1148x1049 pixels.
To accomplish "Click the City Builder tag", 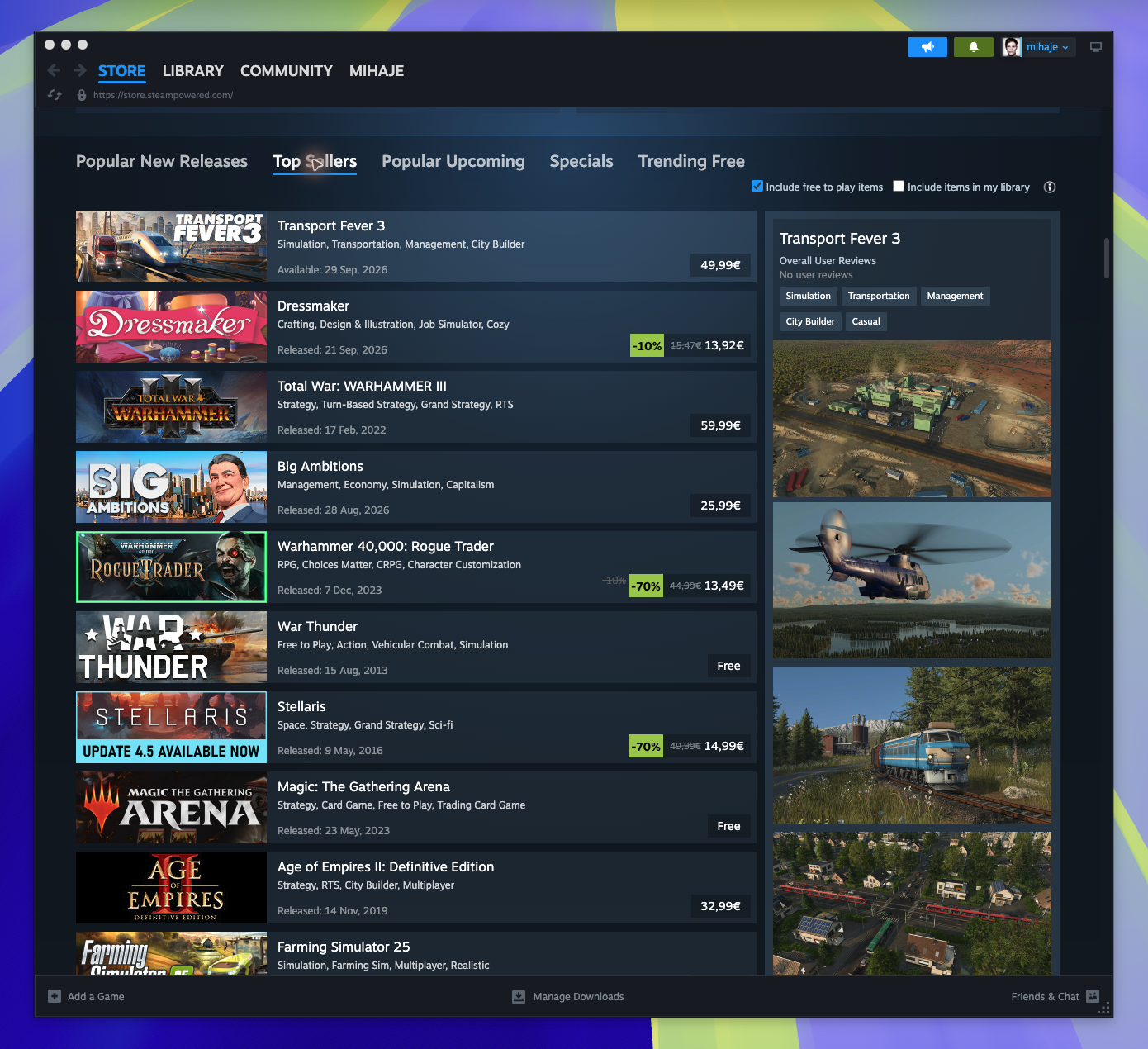I will [x=810, y=321].
